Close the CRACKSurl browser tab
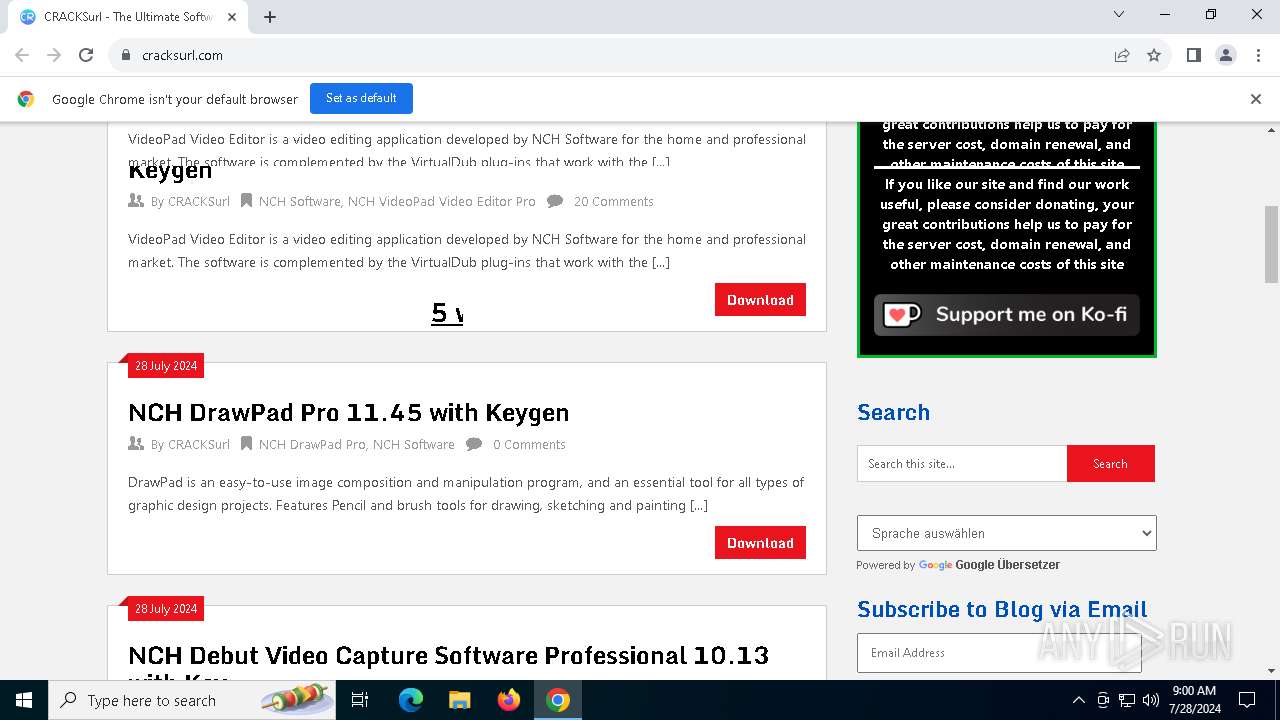The width and height of the screenshot is (1280, 720). pos(232,16)
